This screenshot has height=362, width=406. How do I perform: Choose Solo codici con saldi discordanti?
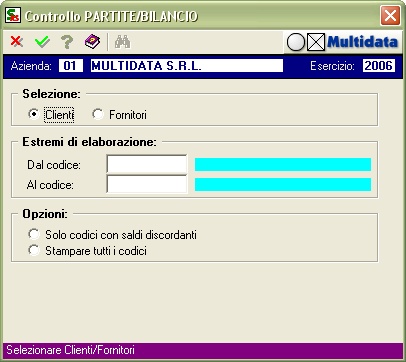[34, 234]
